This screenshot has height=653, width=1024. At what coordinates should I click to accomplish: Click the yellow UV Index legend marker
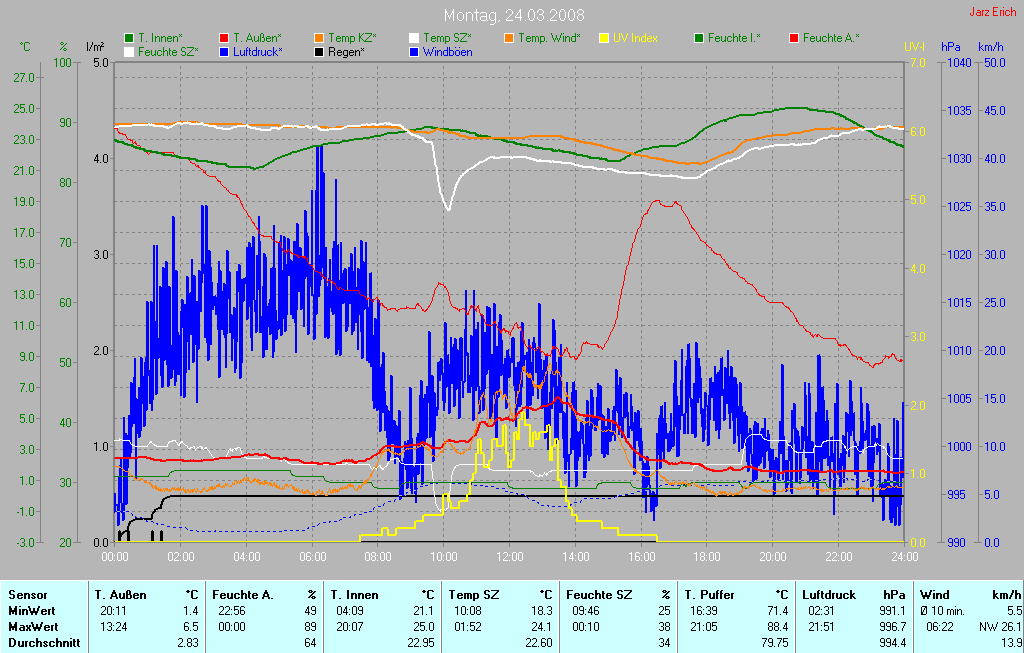click(604, 38)
